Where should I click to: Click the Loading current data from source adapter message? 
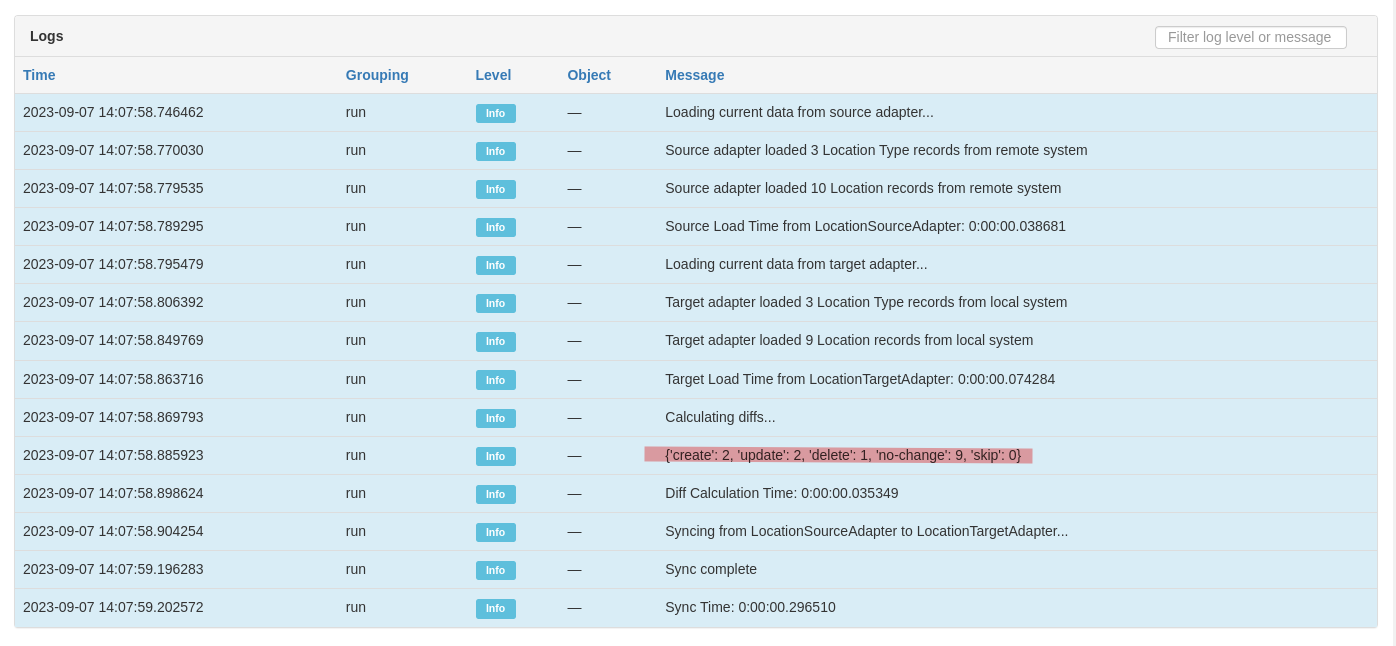pos(799,112)
